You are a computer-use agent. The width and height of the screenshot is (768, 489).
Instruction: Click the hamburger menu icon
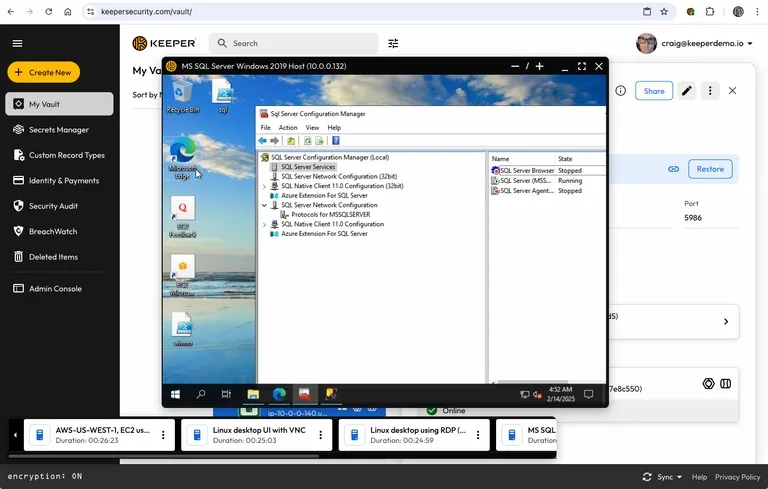click(17, 44)
